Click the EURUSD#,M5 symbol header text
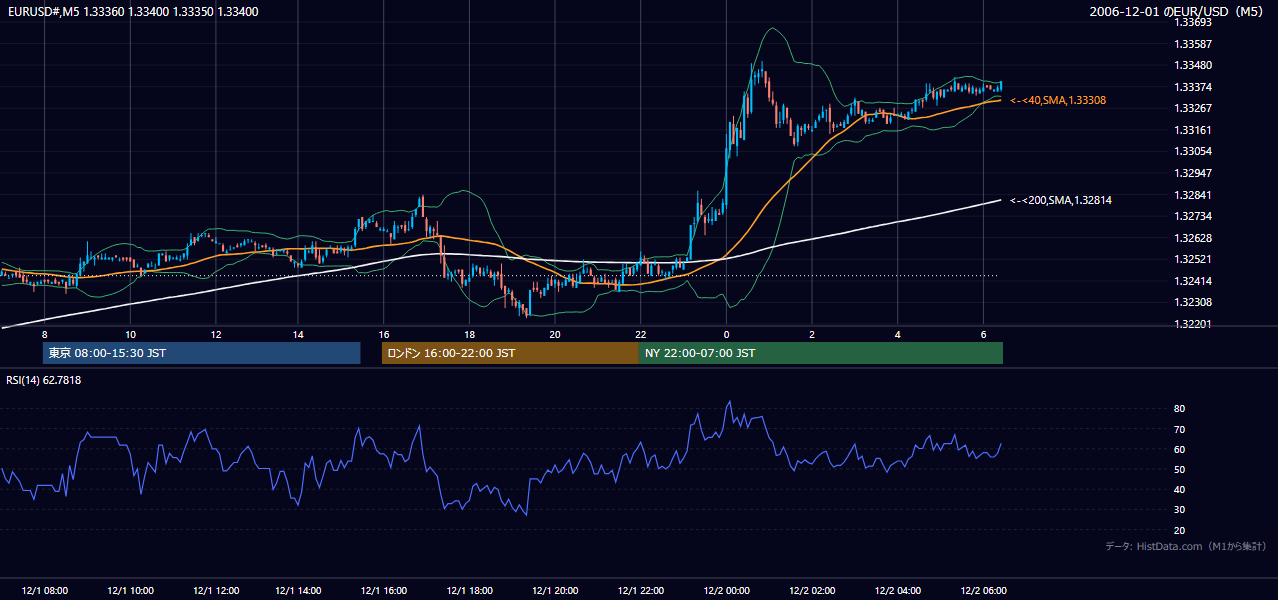This screenshot has width=1278, height=600. (x=131, y=12)
